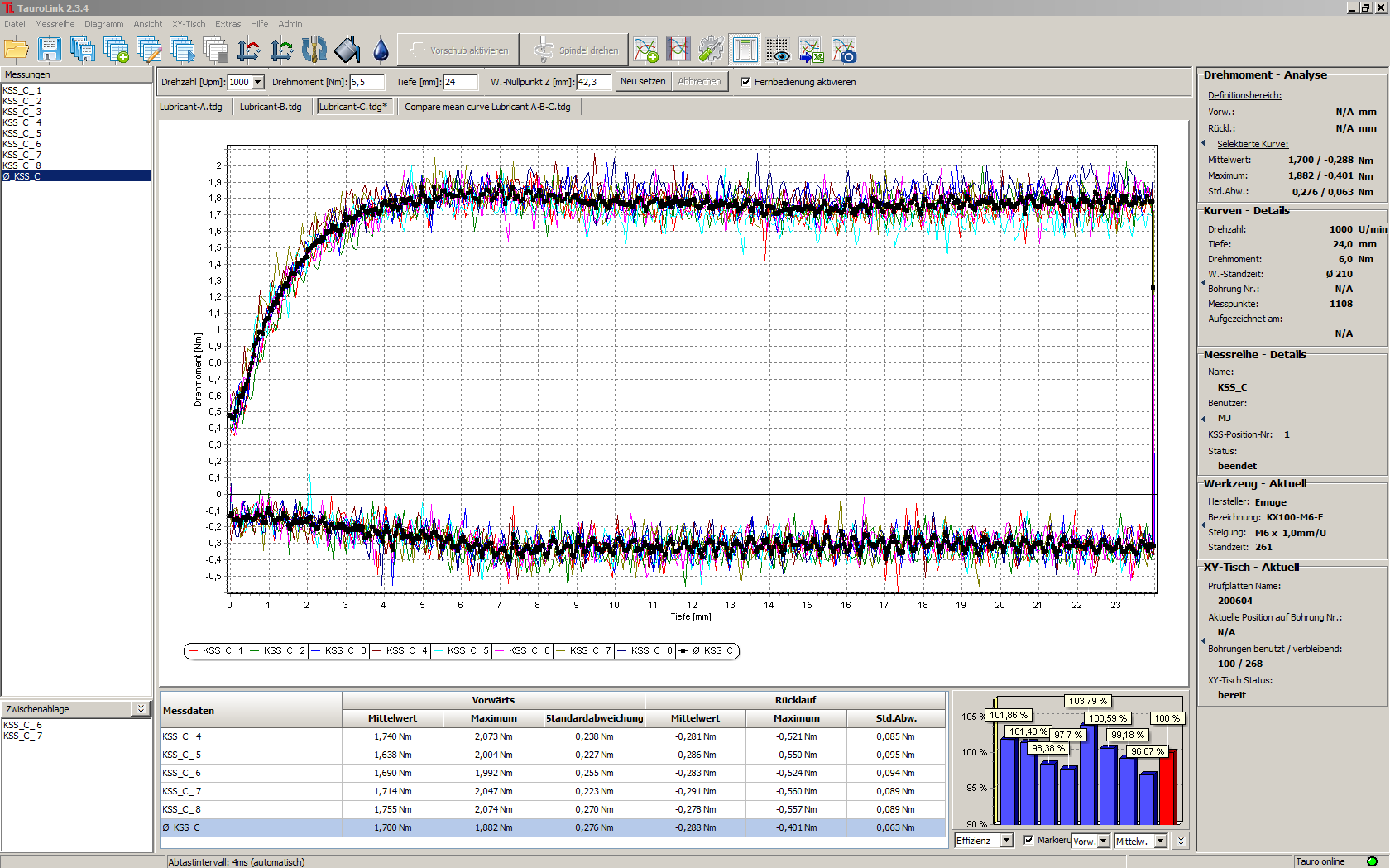The image size is (1390, 868).
Task: Switch to Compare mean curve Lubricant A-B-C.tdg tab
Action: pyautogui.click(x=487, y=107)
